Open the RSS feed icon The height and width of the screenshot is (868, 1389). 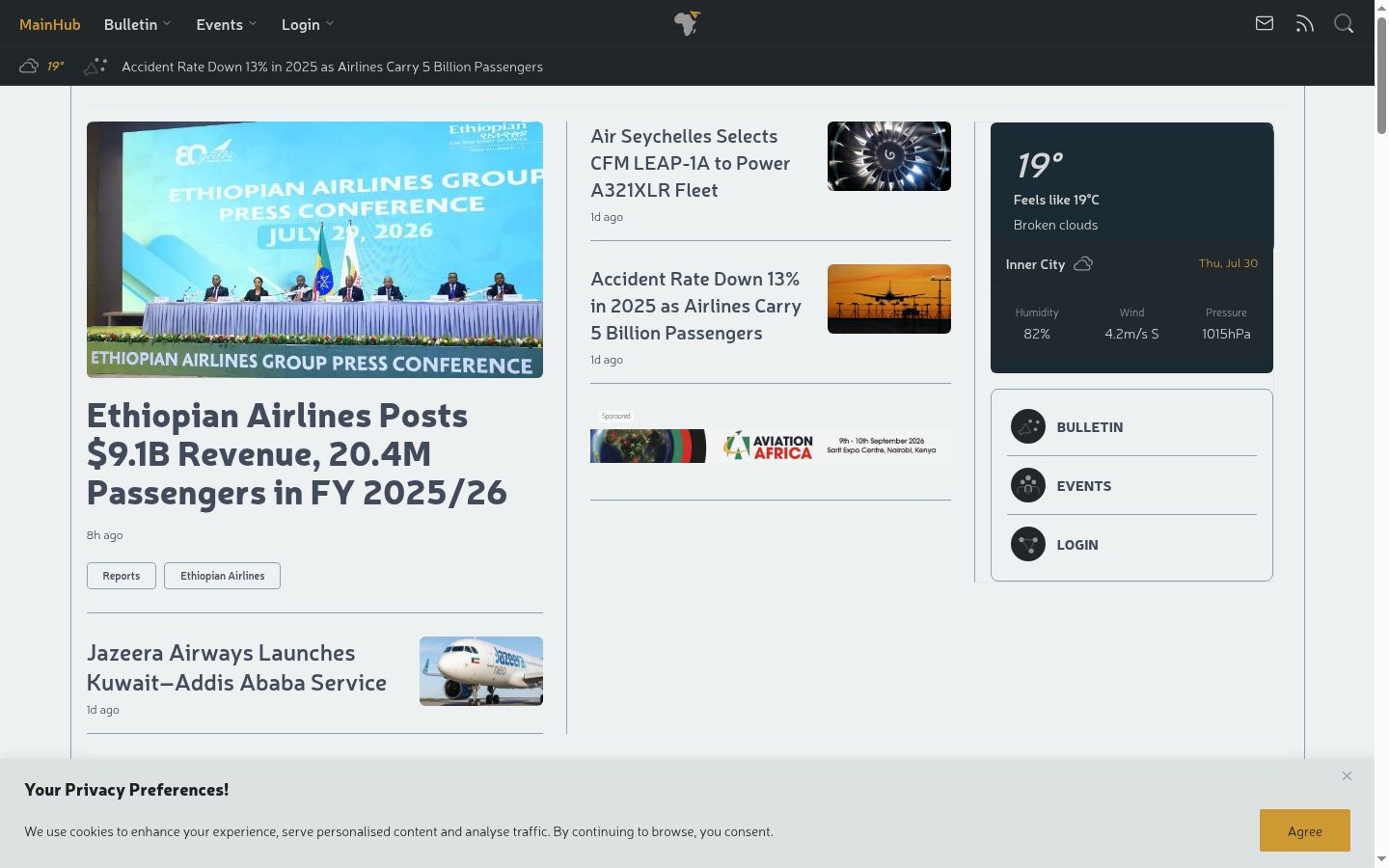click(1304, 23)
